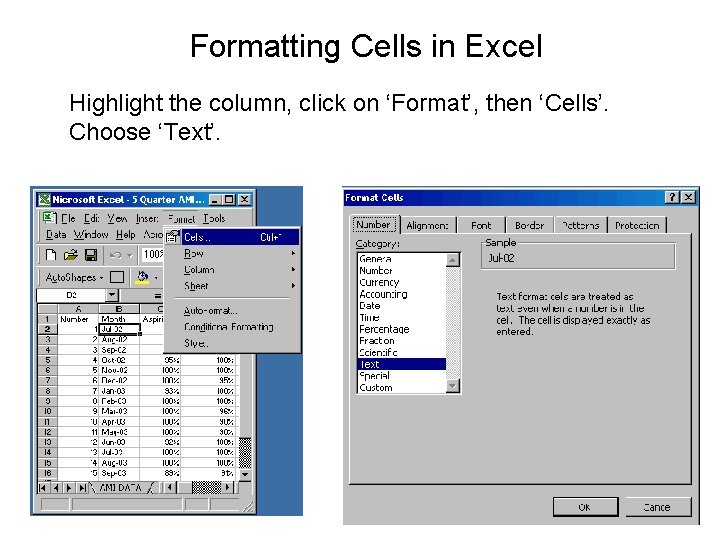
Task: Click column B header
Action: 119,309
